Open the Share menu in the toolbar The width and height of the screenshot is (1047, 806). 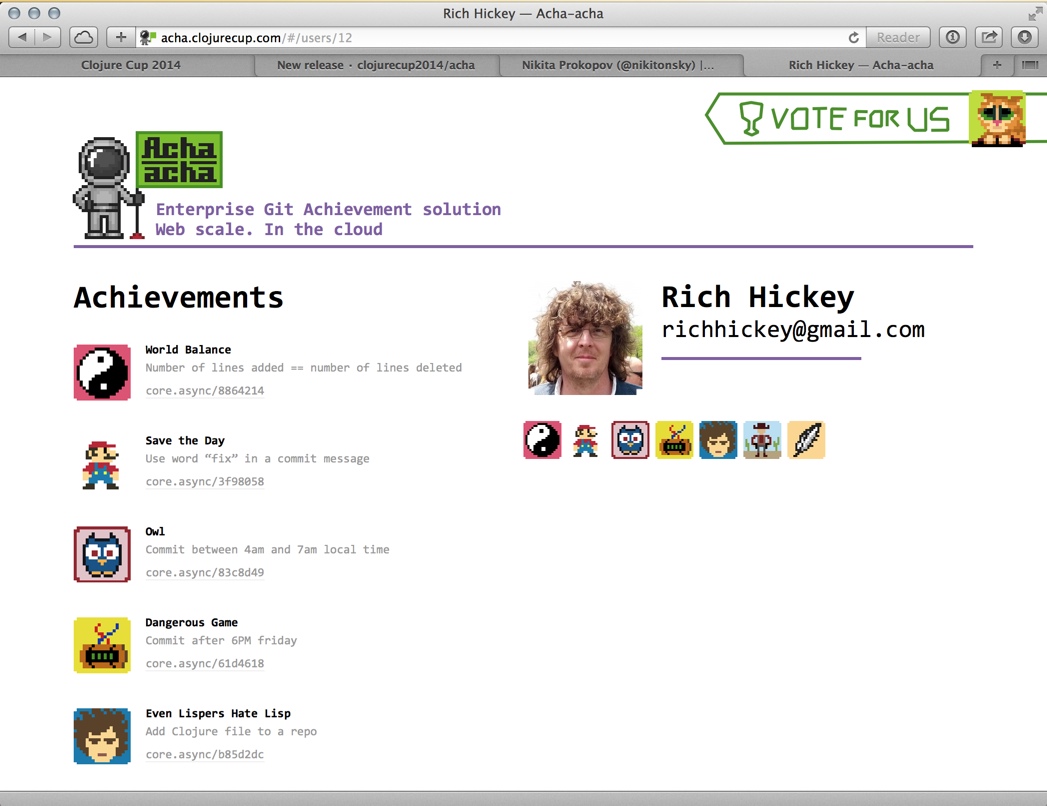988,37
